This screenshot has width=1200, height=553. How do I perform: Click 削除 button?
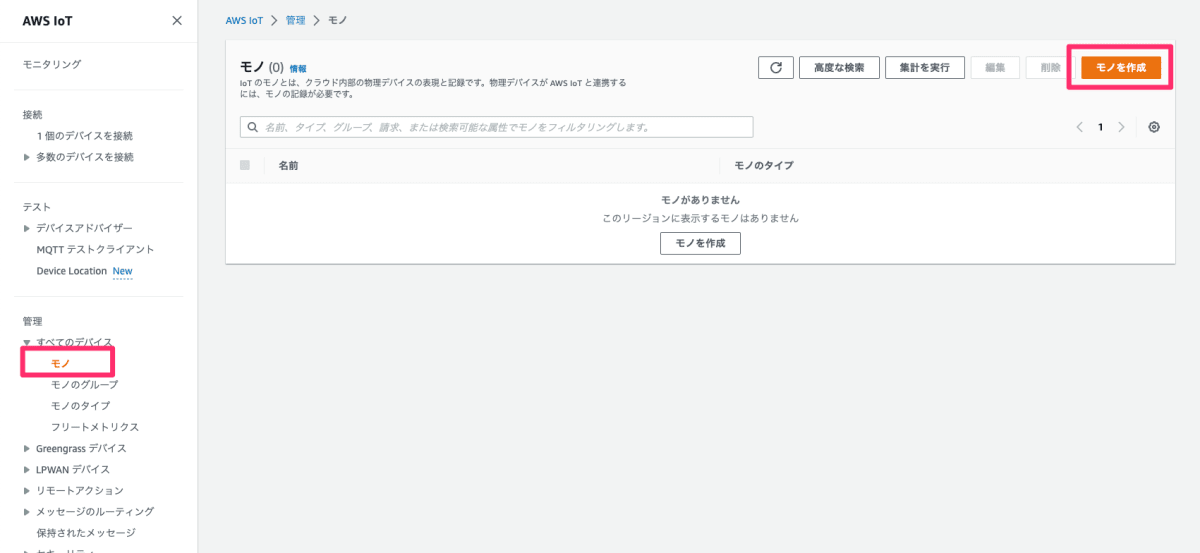(1050, 68)
